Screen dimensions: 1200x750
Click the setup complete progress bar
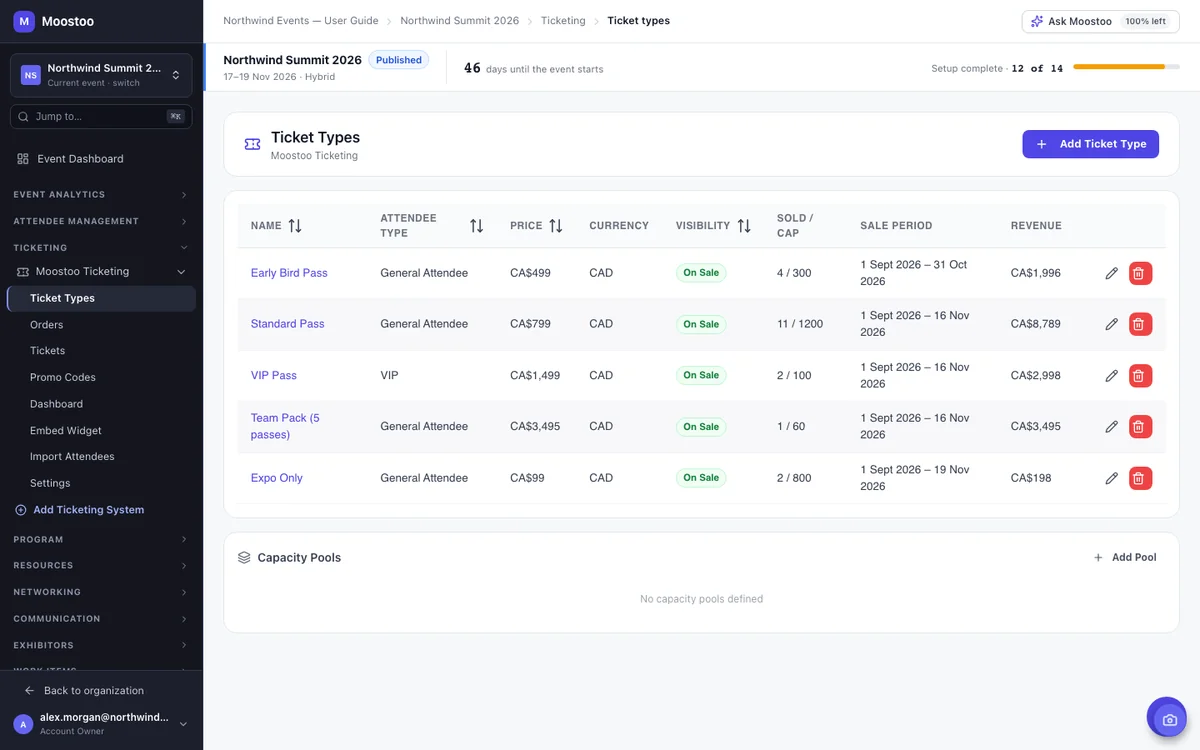click(x=1126, y=67)
